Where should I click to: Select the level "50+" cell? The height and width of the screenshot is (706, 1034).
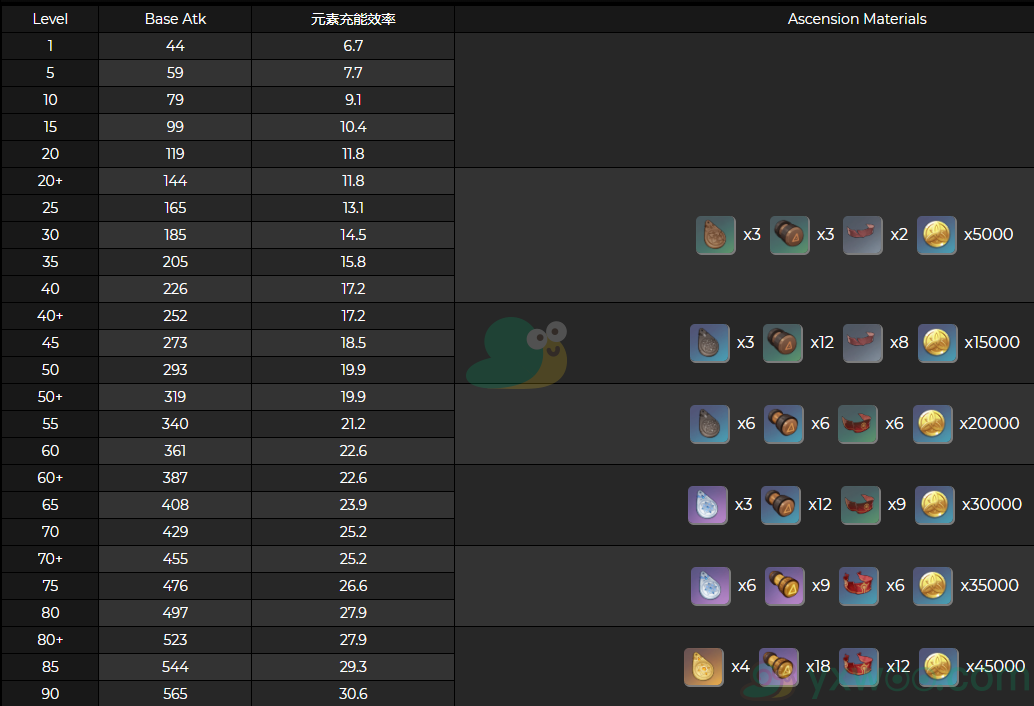[50, 397]
